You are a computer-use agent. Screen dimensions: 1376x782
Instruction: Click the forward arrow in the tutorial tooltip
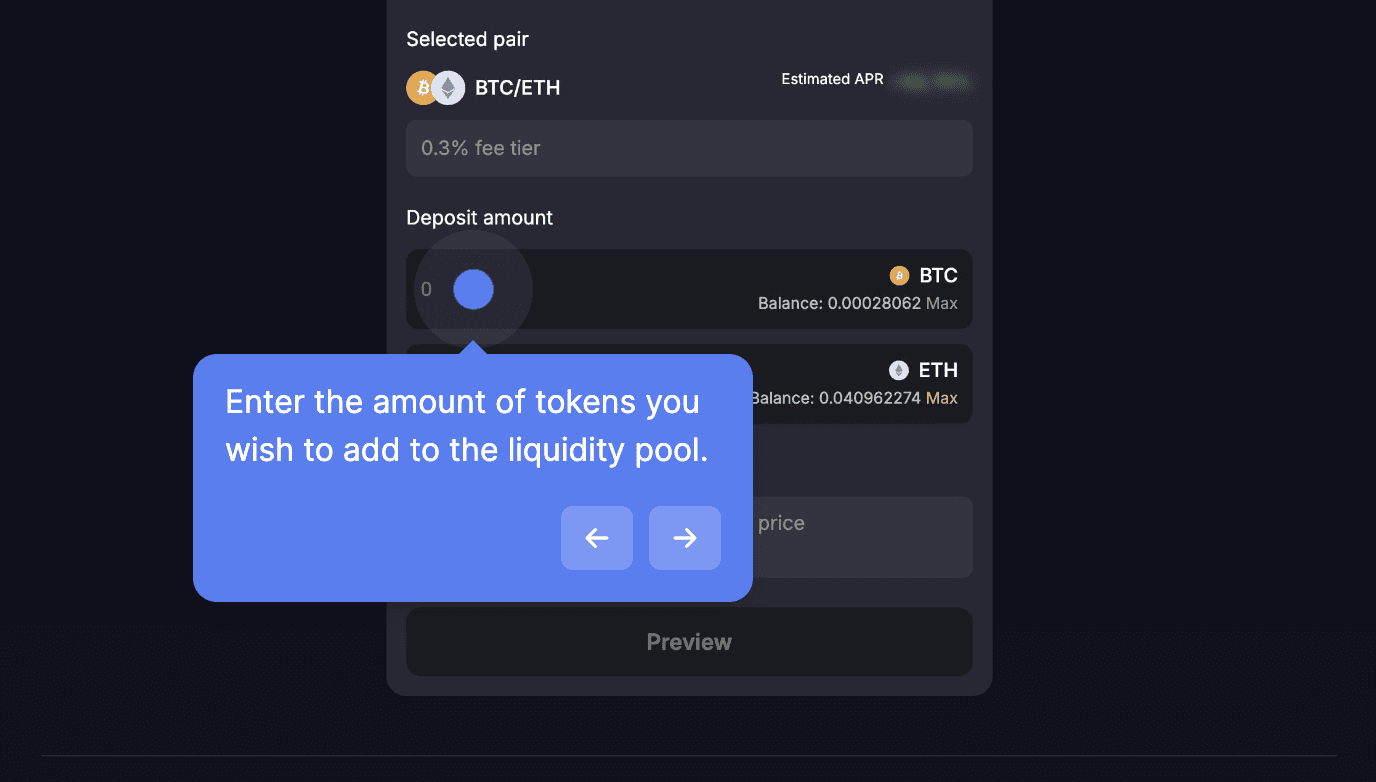coord(684,538)
